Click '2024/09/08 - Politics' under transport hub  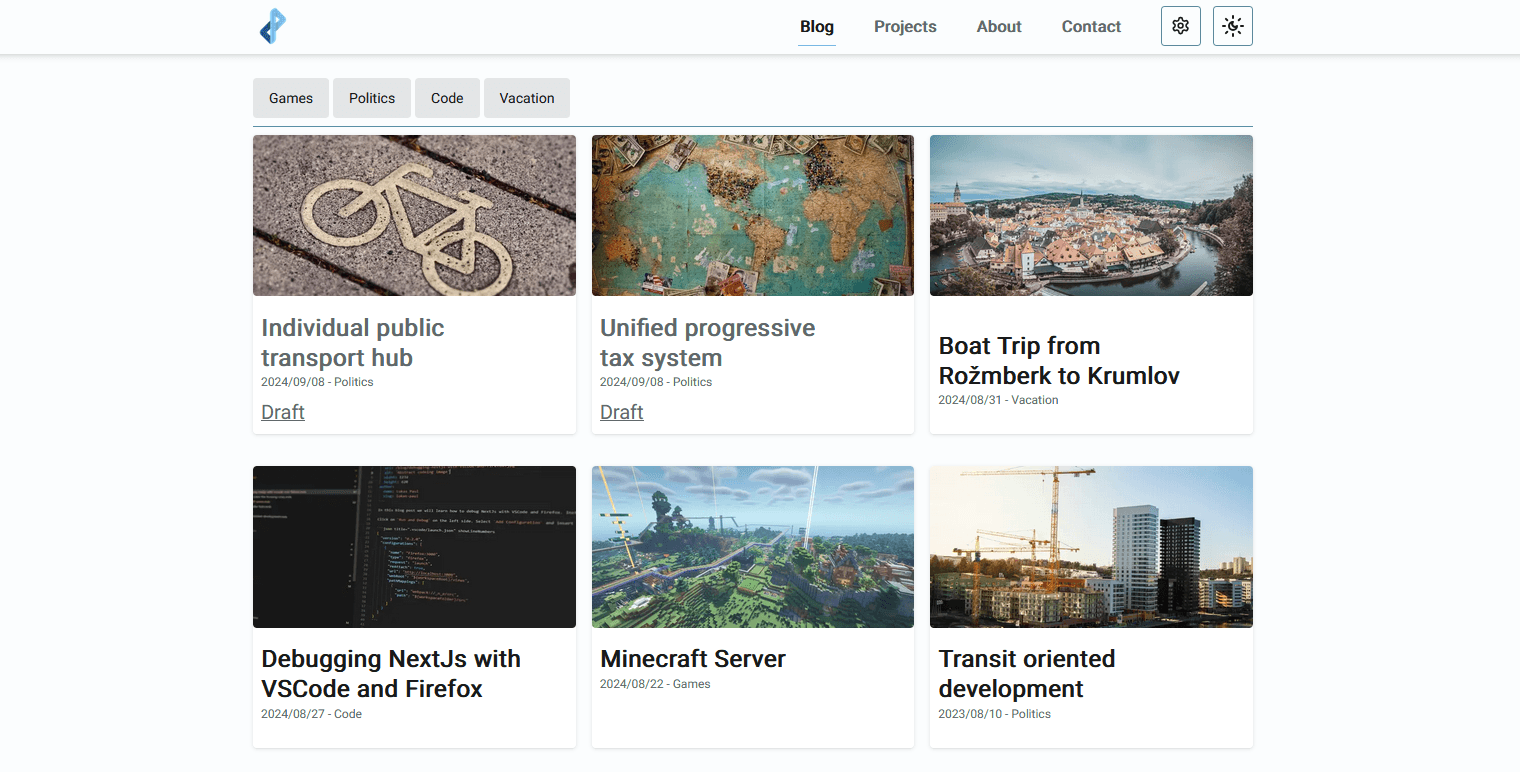coord(317,382)
